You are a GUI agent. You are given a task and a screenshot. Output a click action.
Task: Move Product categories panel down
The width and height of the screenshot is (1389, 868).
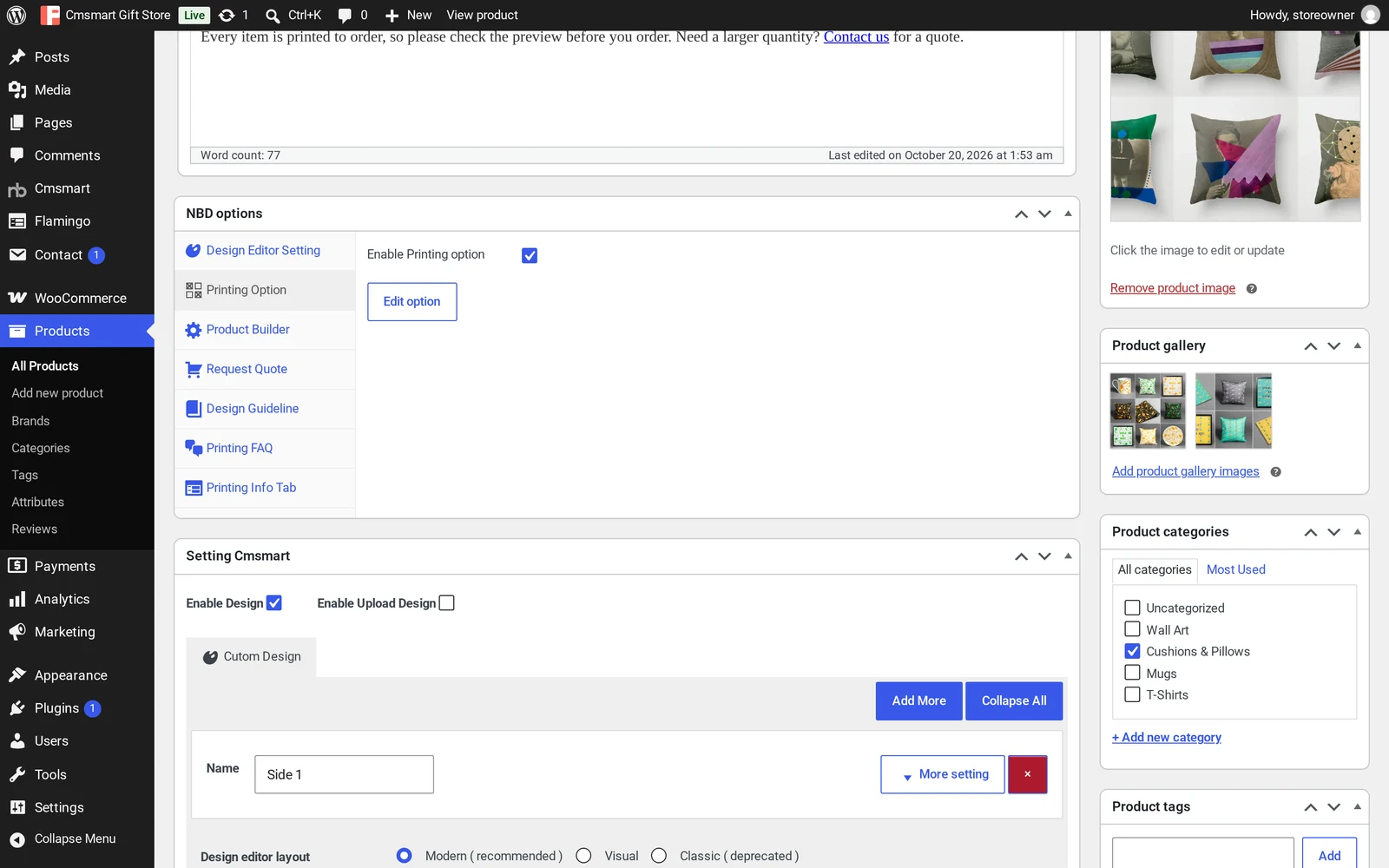(1334, 532)
